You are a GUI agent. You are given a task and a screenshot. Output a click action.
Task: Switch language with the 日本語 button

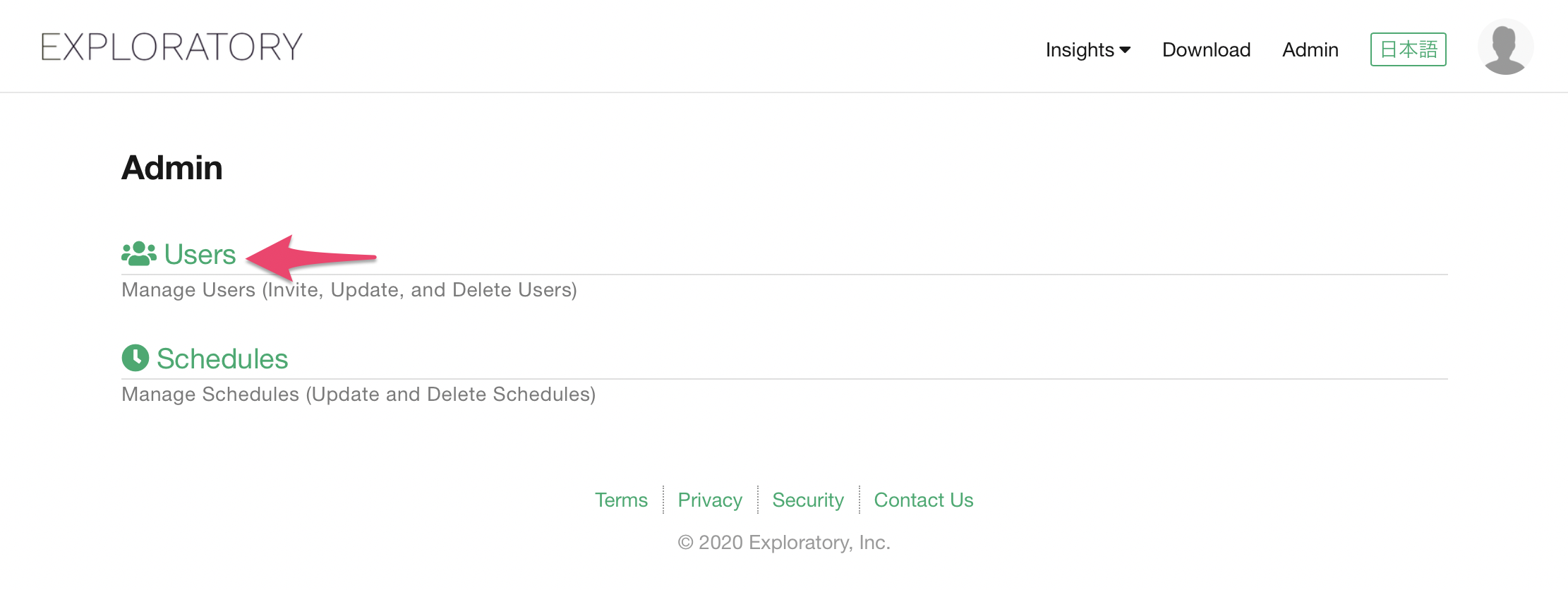[x=1408, y=49]
